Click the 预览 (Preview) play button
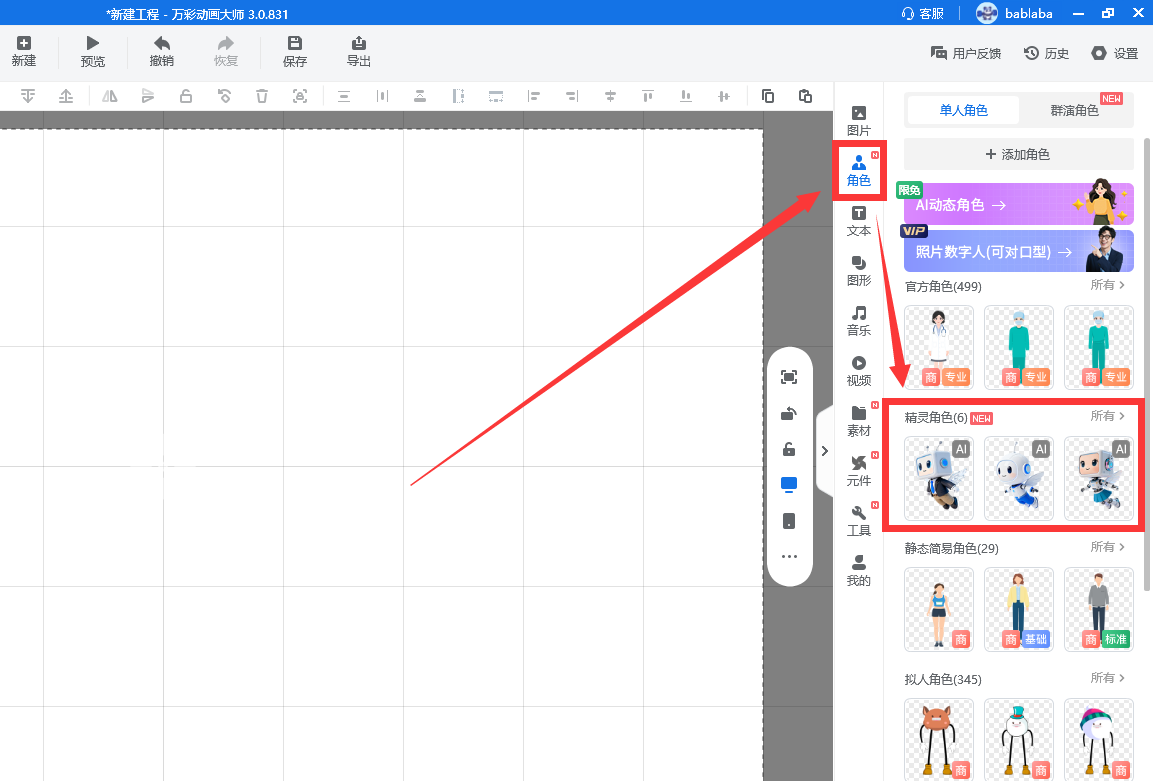Screen dimensions: 1153x781 [x=92, y=51]
